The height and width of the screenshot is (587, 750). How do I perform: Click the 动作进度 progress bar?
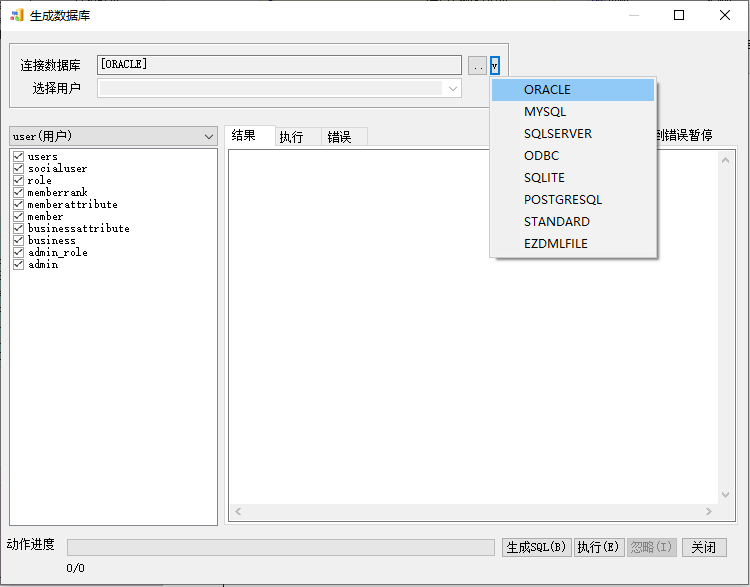pyautogui.click(x=281, y=547)
